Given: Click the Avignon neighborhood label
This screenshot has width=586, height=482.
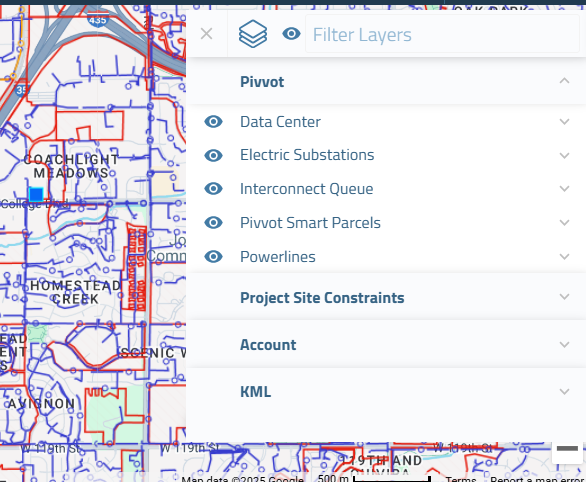Looking at the screenshot, I should [41, 404].
